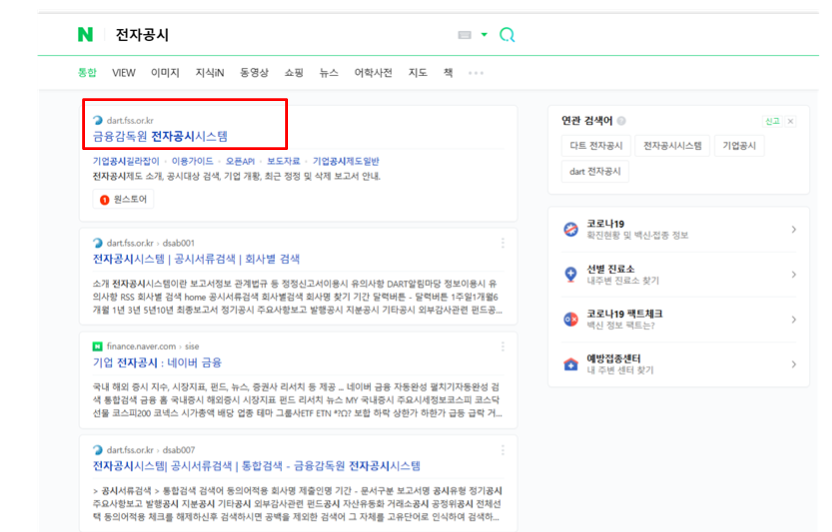
Task: Select the 통합 tab
Action: [87, 73]
